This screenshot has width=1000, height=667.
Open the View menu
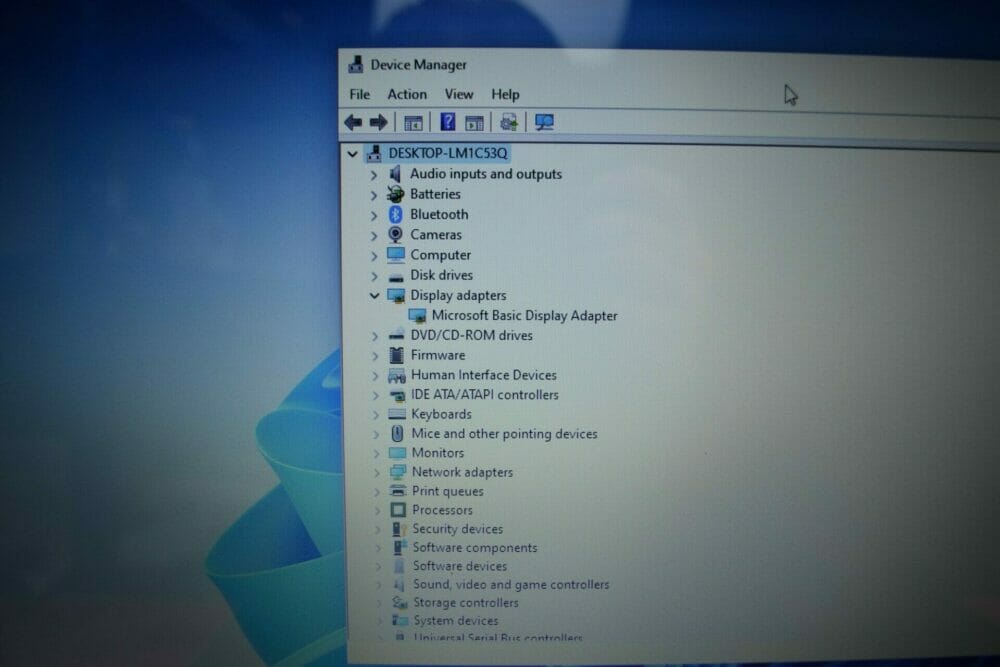(459, 94)
